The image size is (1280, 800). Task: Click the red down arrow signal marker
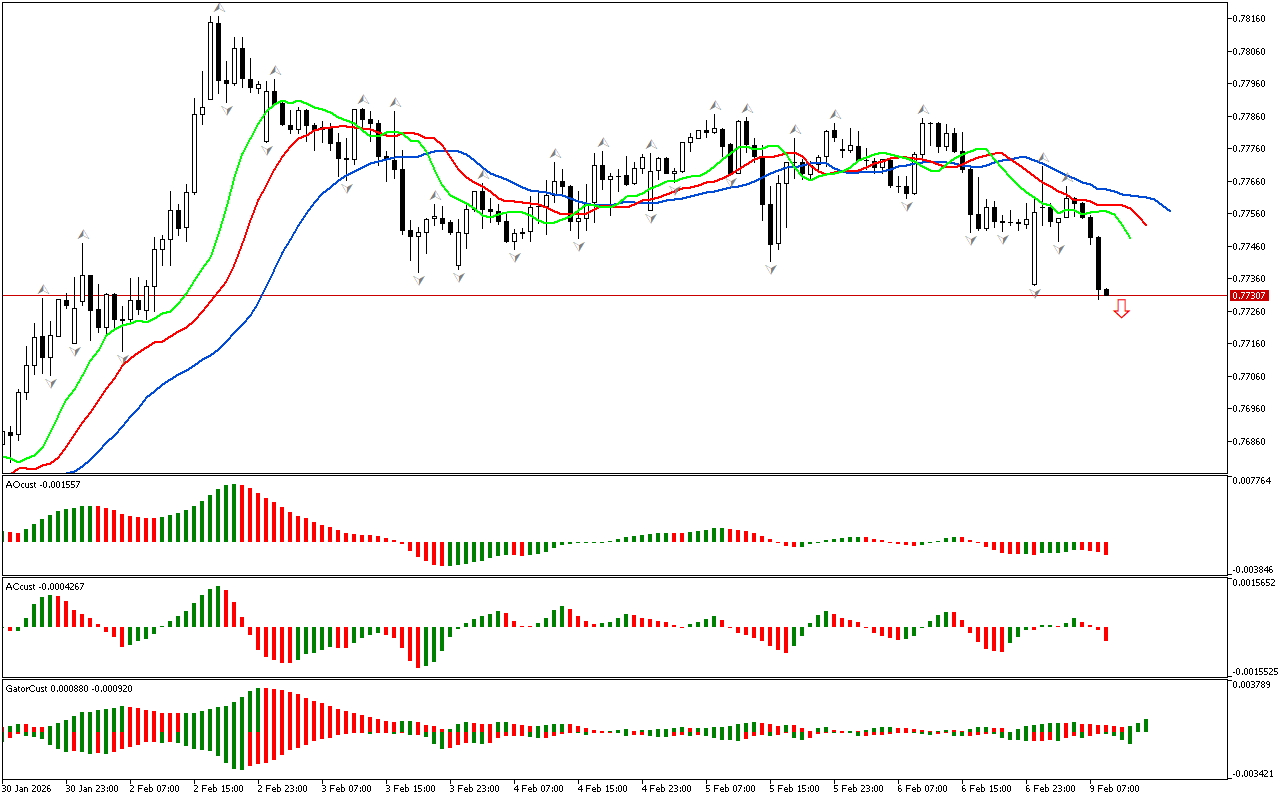(1121, 309)
